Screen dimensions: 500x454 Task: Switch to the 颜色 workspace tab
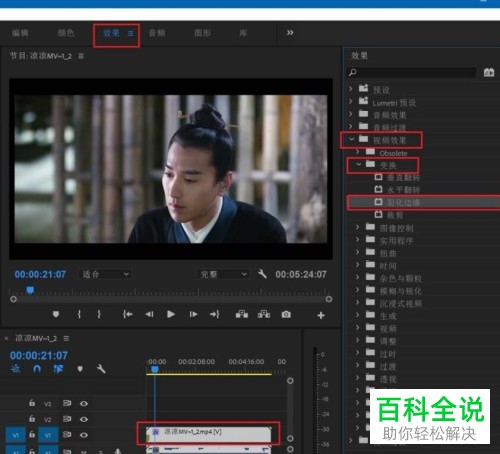pyautogui.click(x=66, y=33)
